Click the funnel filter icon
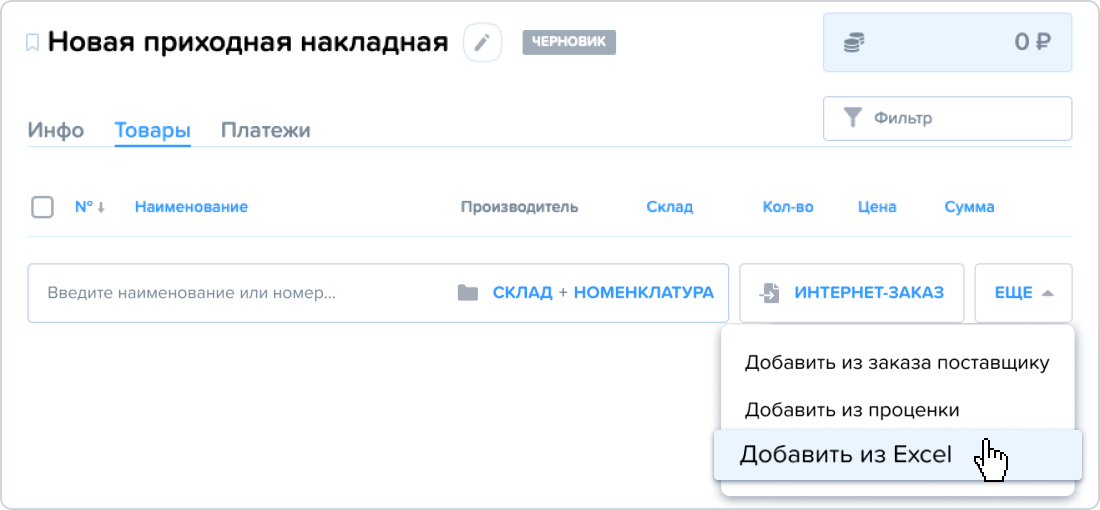The image size is (1100, 510). [x=852, y=118]
